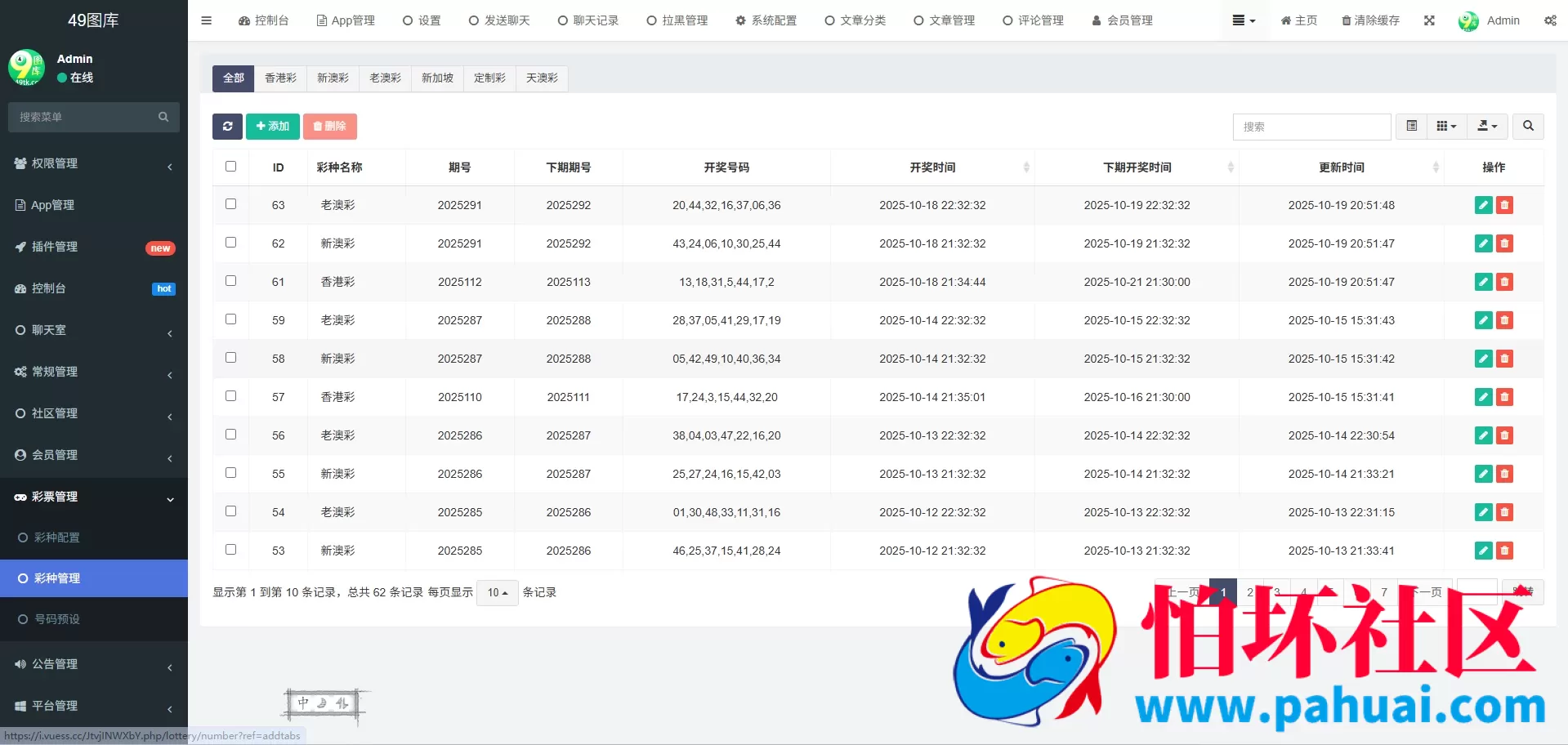The width and height of the screenshot is (1568, 745).
Task: Click the refresh table icon
Action: 227,127
